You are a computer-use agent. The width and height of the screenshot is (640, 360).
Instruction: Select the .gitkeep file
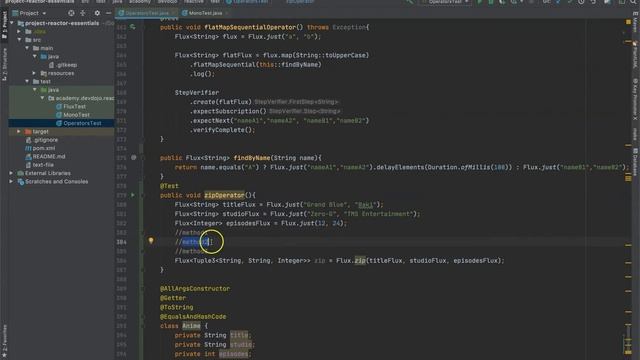pos(63,65)
